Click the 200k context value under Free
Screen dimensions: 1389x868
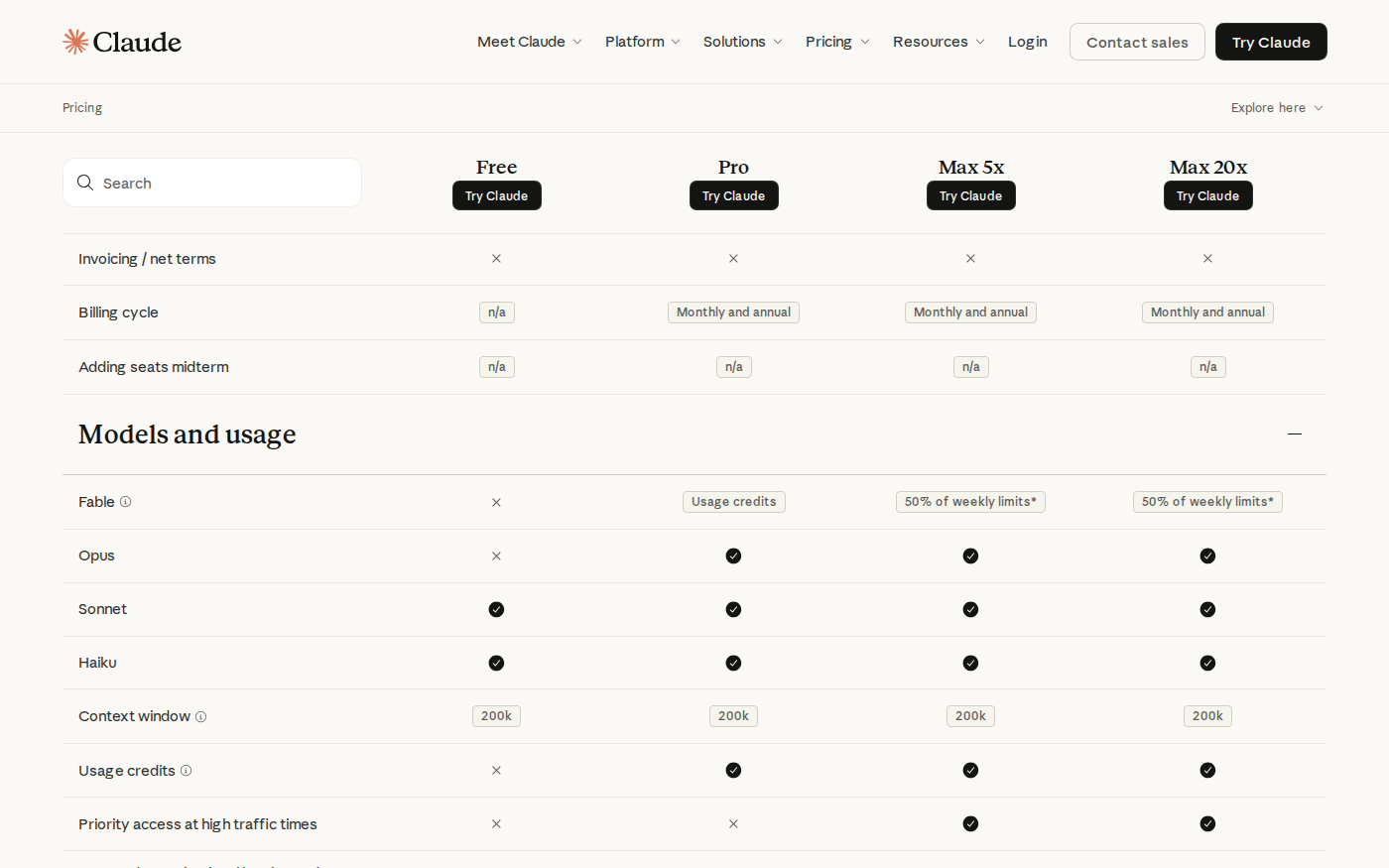point(496,716)
